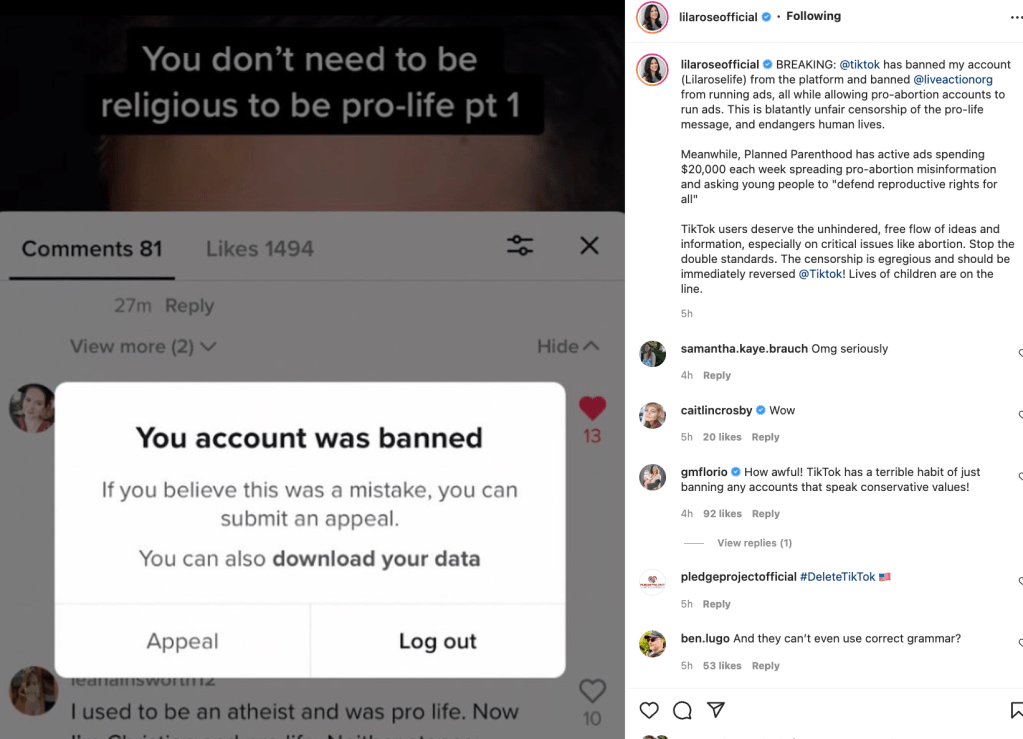Switch to the Likes 1494 tab
Screen dimensions: 1023x739
coord(260,248)
